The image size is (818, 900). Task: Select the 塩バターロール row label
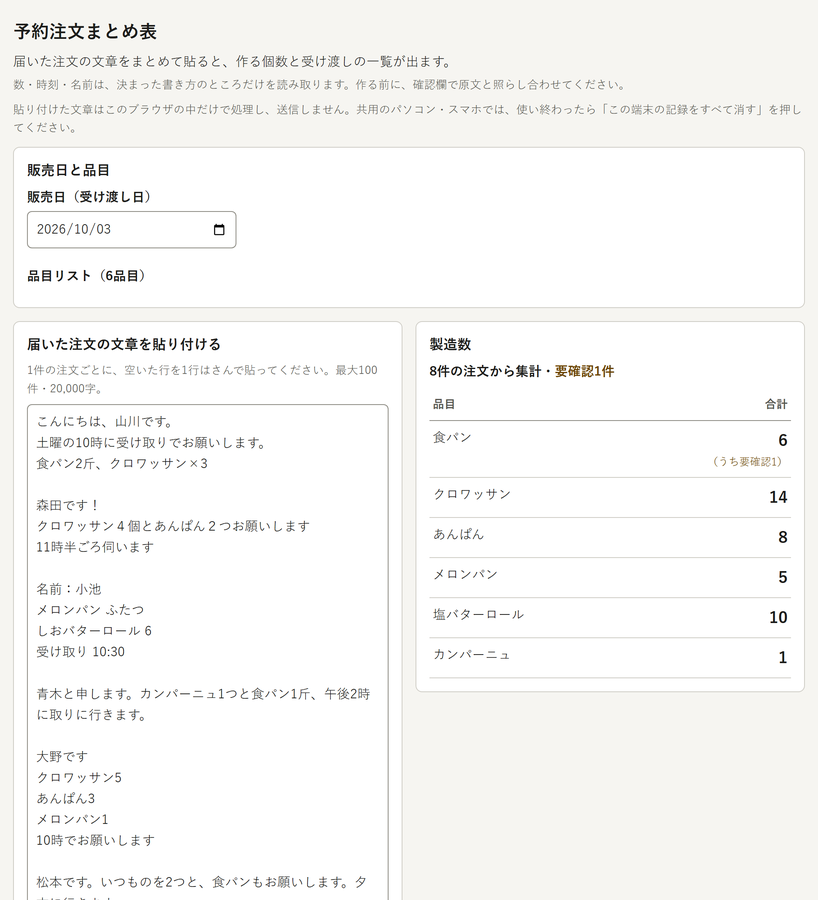click(478, 615)
